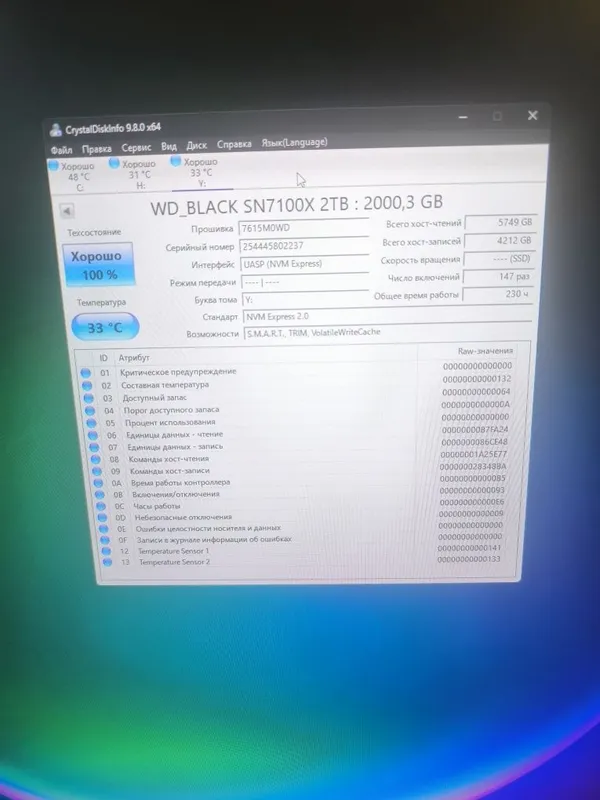Click the status circle for attribute 09
The height and width of the screenshot is (800, 600).
[97, 471]
